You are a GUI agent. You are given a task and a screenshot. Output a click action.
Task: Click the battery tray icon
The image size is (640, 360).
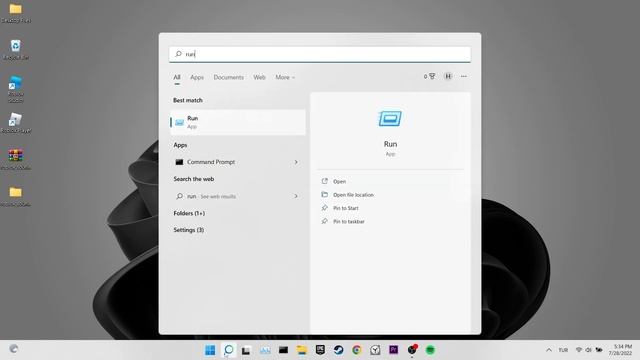point(599,350)
